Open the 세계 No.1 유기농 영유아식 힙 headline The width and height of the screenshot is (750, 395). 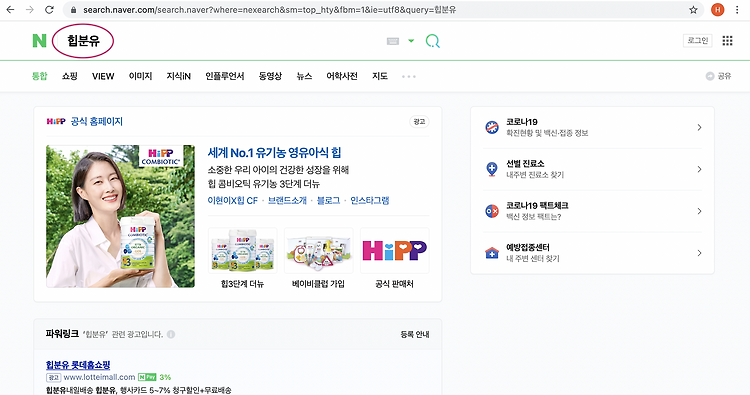pos(274,153)
